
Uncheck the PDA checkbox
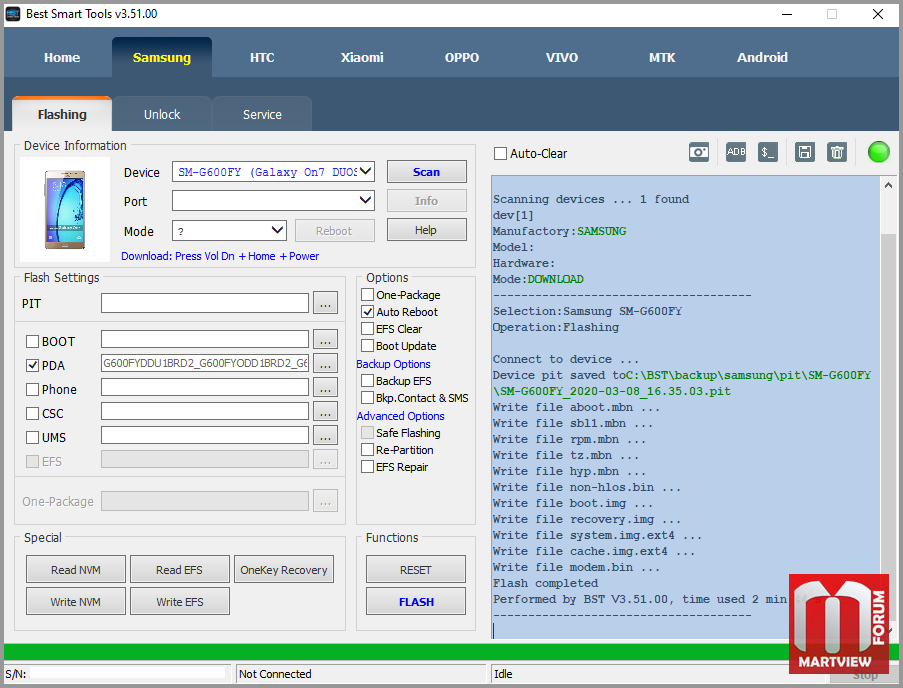32,366
